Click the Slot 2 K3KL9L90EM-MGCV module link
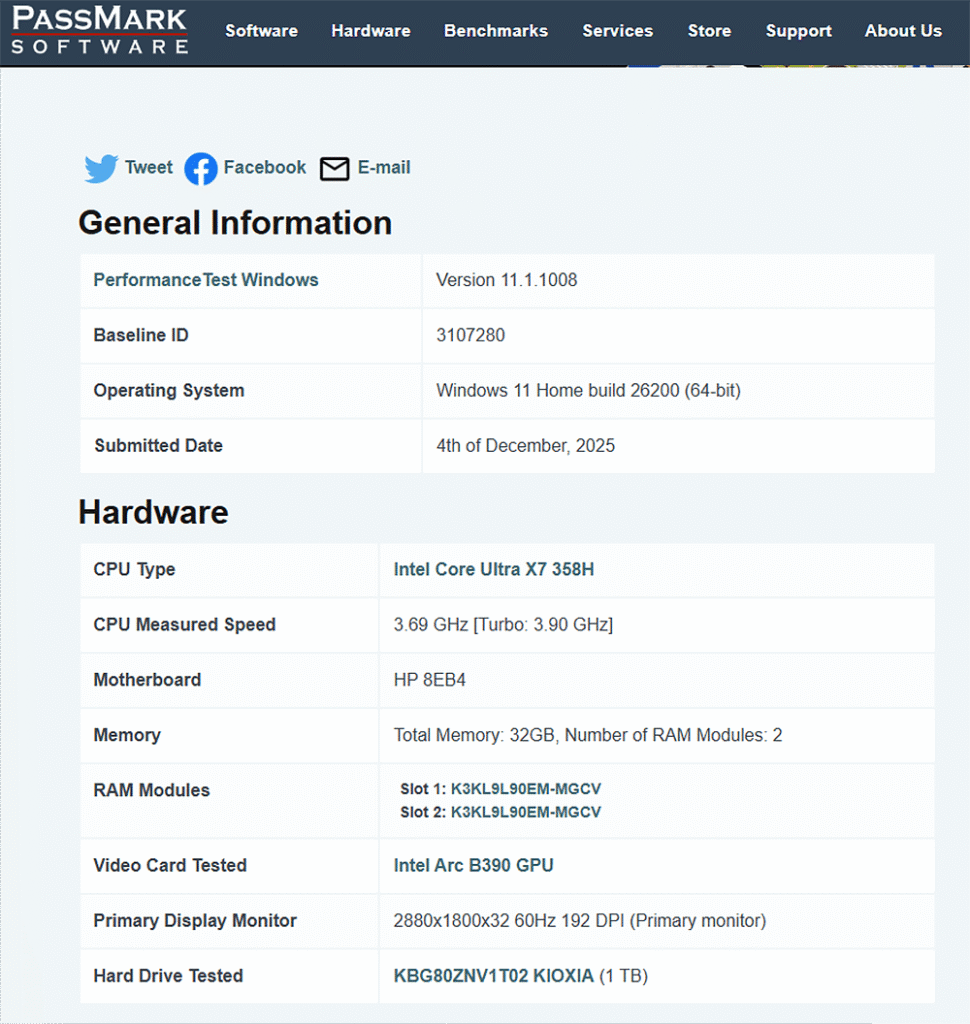The image size is (970, 1024). (x=526, y=812)
